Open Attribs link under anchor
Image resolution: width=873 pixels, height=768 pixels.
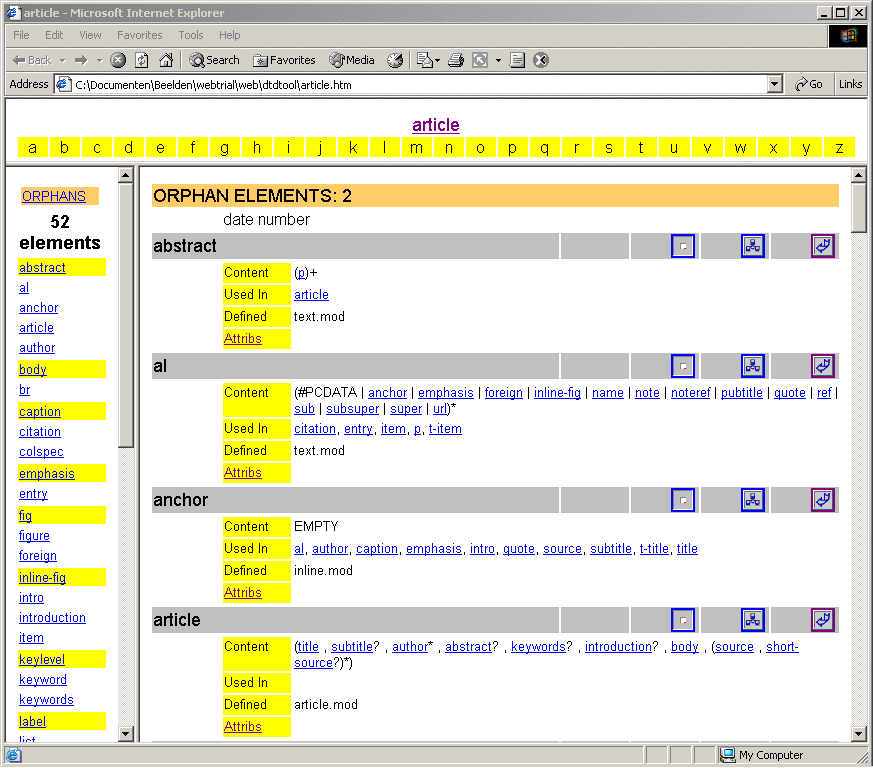(243, 593)
